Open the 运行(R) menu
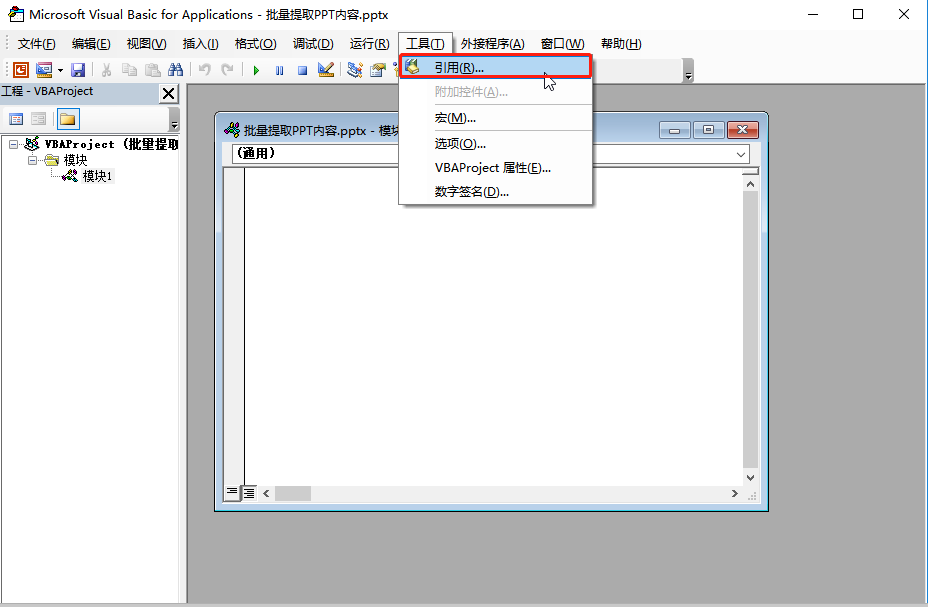Image resolution: width=928 pixels, height=607 pixels. pos(369,44)
